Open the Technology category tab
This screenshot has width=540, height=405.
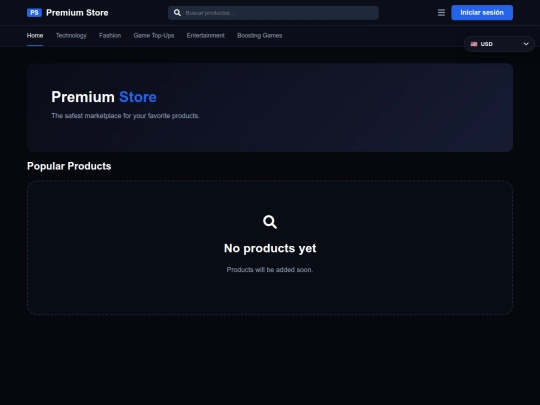click(71, 35)
